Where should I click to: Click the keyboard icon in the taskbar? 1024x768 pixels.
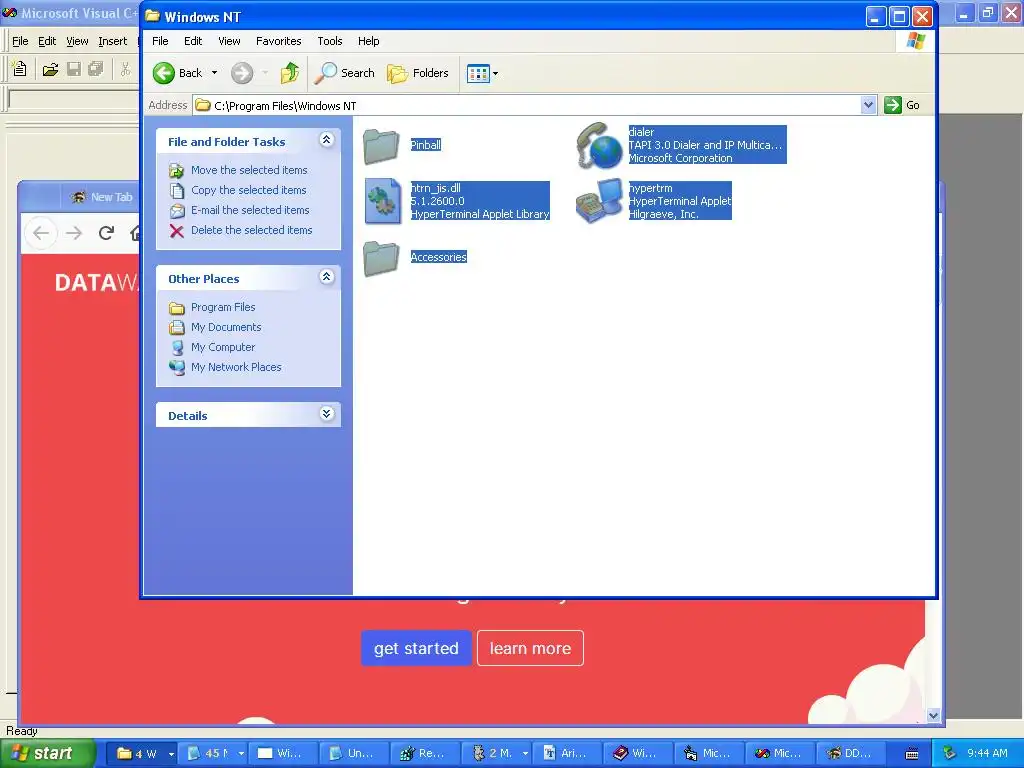(912, 754)
